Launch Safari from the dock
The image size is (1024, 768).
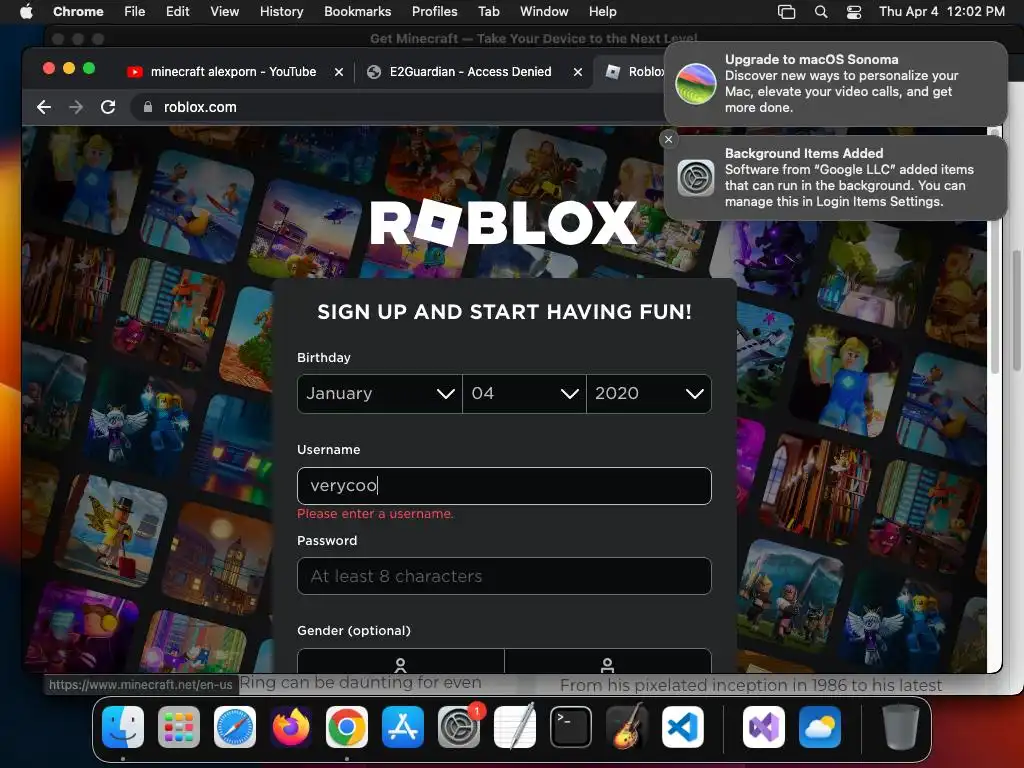(x=235, y=727)
